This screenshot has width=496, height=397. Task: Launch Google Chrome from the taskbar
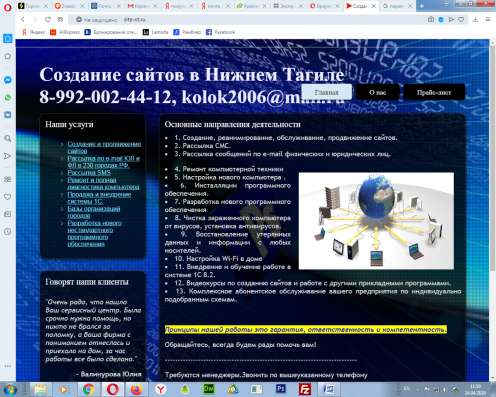(x=88, y=389)
